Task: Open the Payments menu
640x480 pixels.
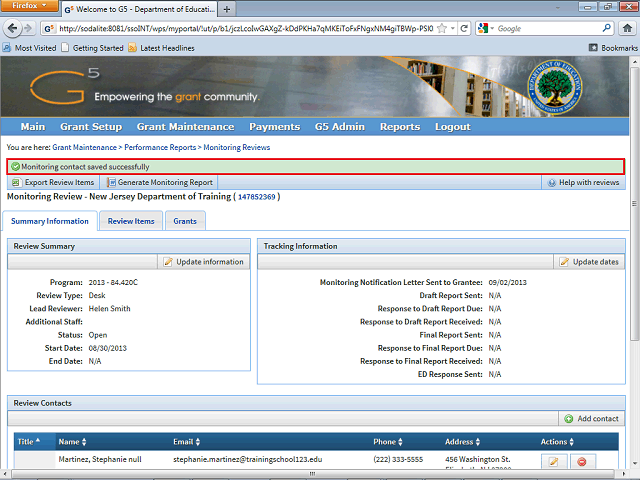Action: click(275, 127)
